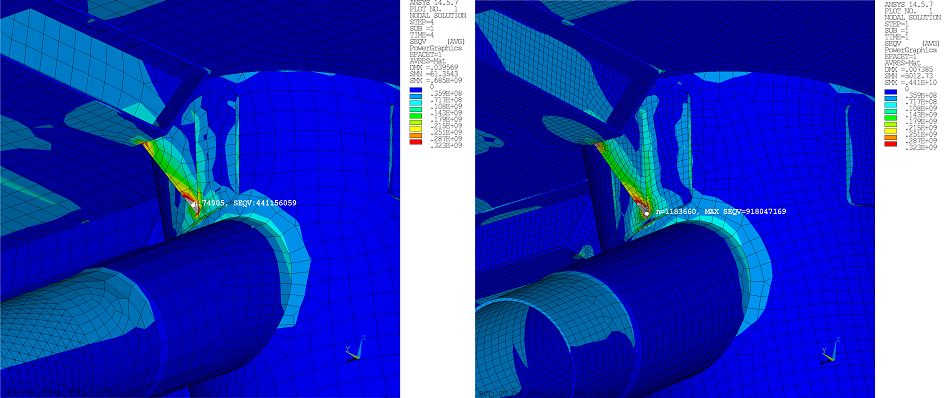This screenshot has height=398, width=949.
Task: Click the 'DMX =.007385' value
Action: click(x=909, y=69)
